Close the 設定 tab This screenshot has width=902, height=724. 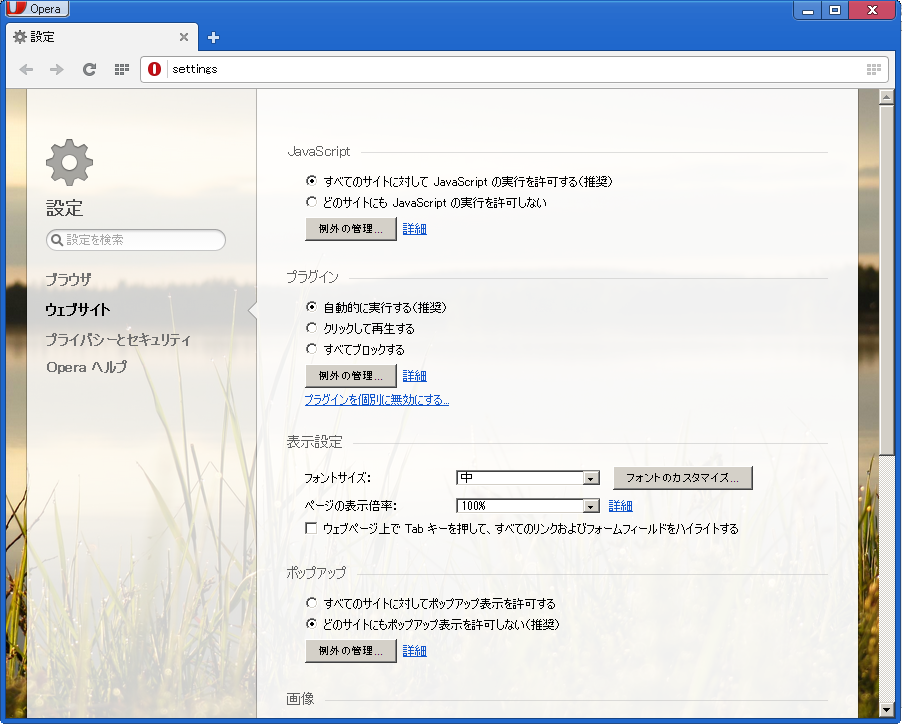[x=184, y=37]
